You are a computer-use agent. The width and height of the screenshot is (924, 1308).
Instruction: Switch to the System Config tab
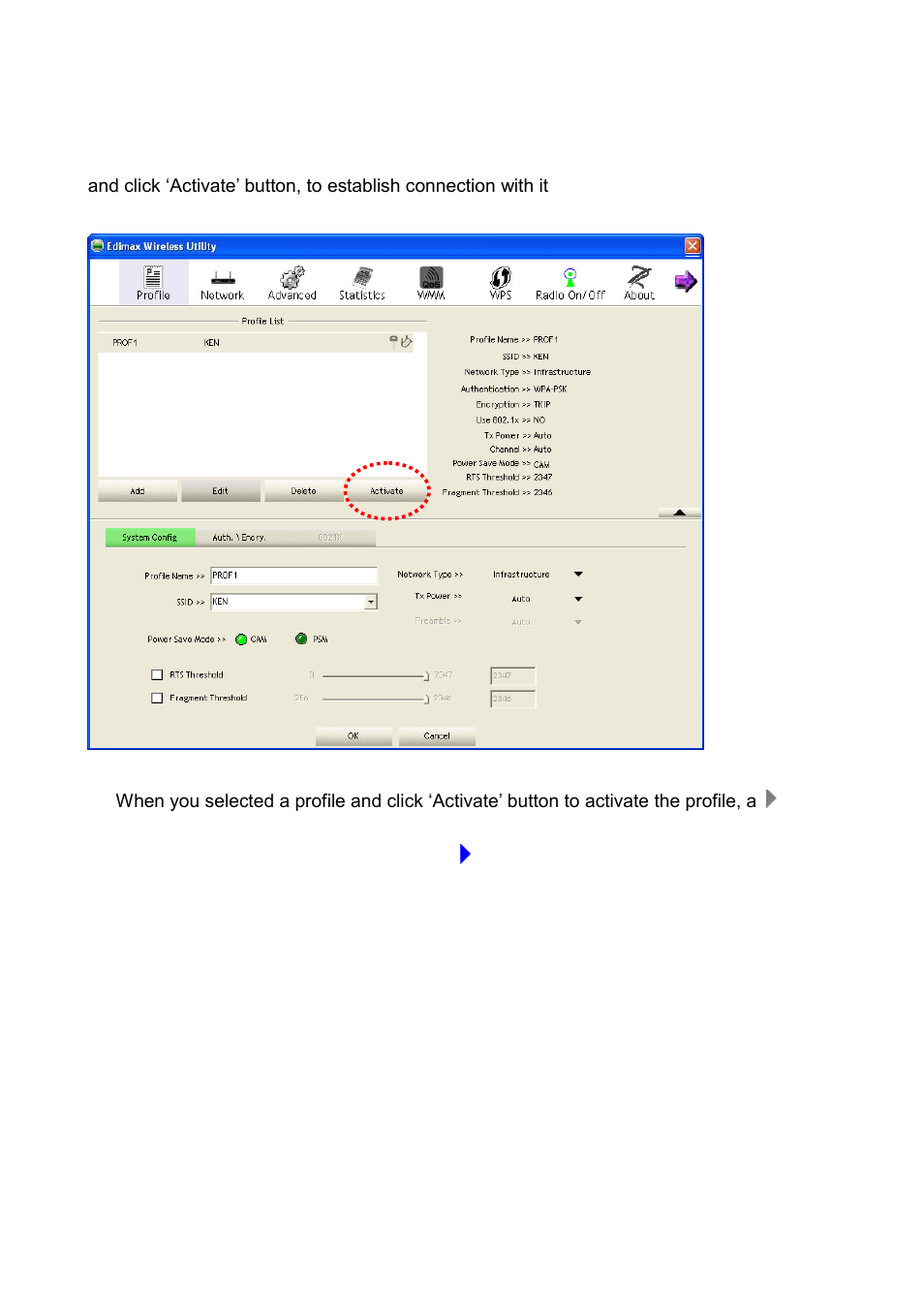150,537
